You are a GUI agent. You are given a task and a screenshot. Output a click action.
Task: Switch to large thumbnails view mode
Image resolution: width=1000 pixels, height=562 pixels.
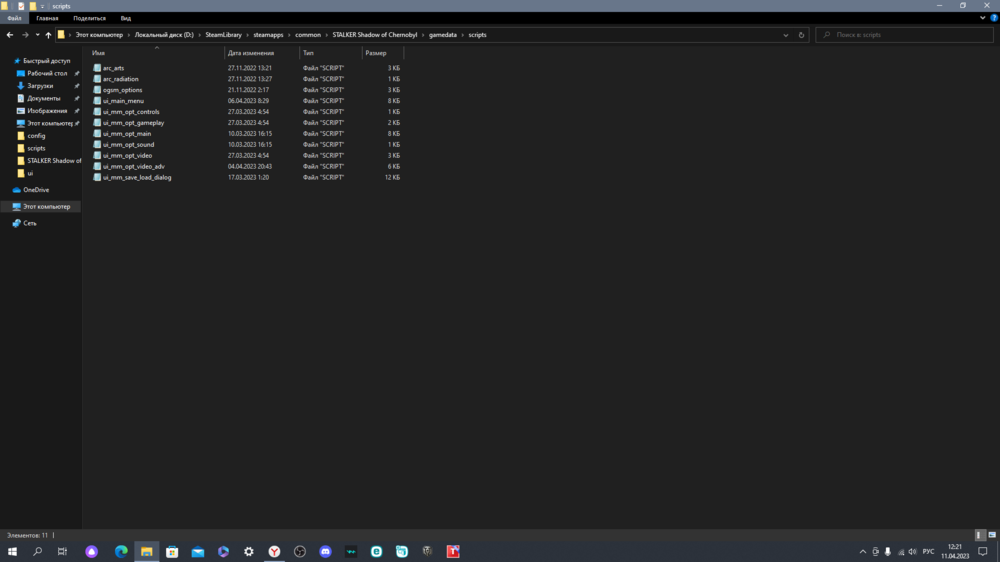(x=992, y=535)
